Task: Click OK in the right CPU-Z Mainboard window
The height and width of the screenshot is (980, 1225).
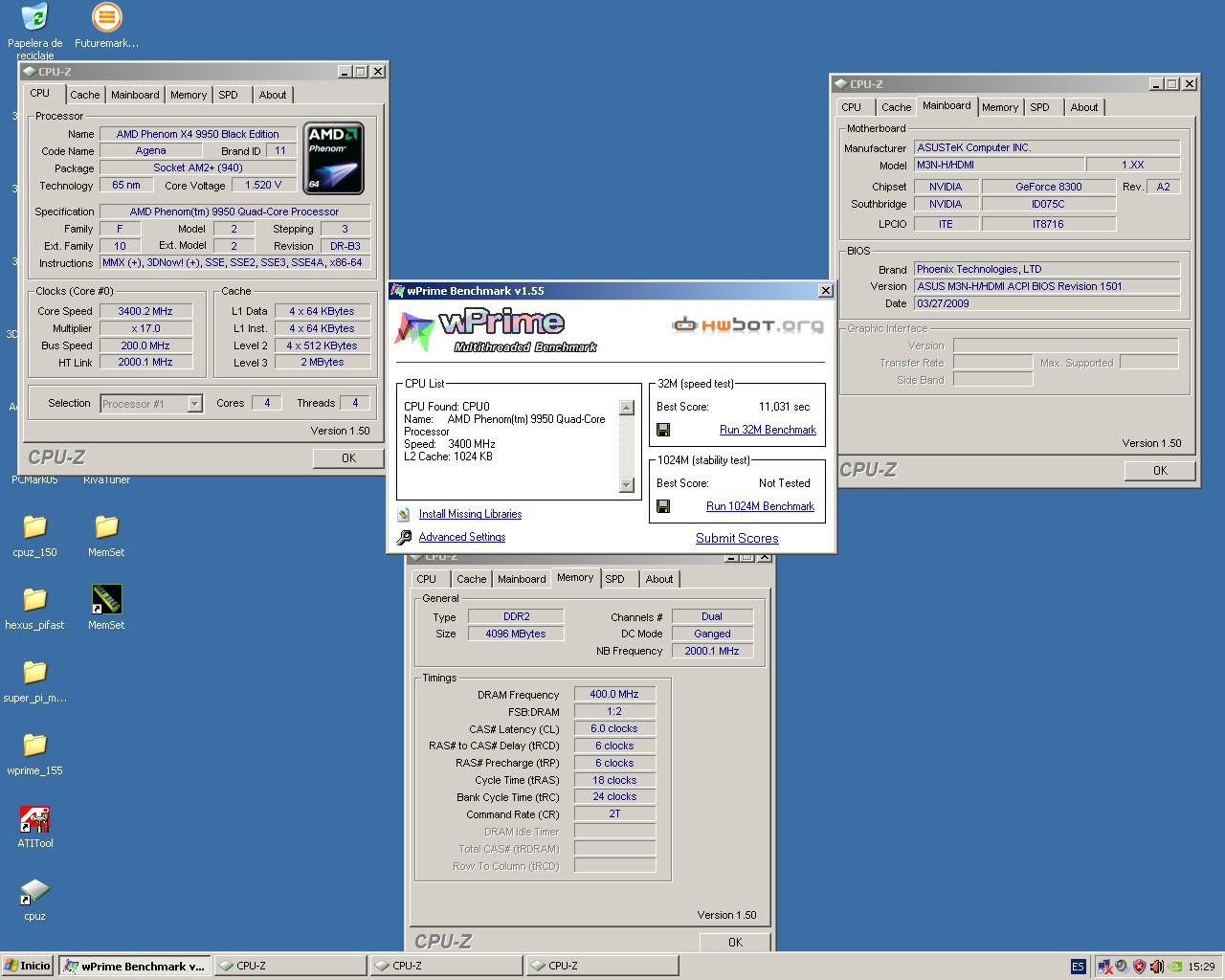Action: [x=1160, y=471]
